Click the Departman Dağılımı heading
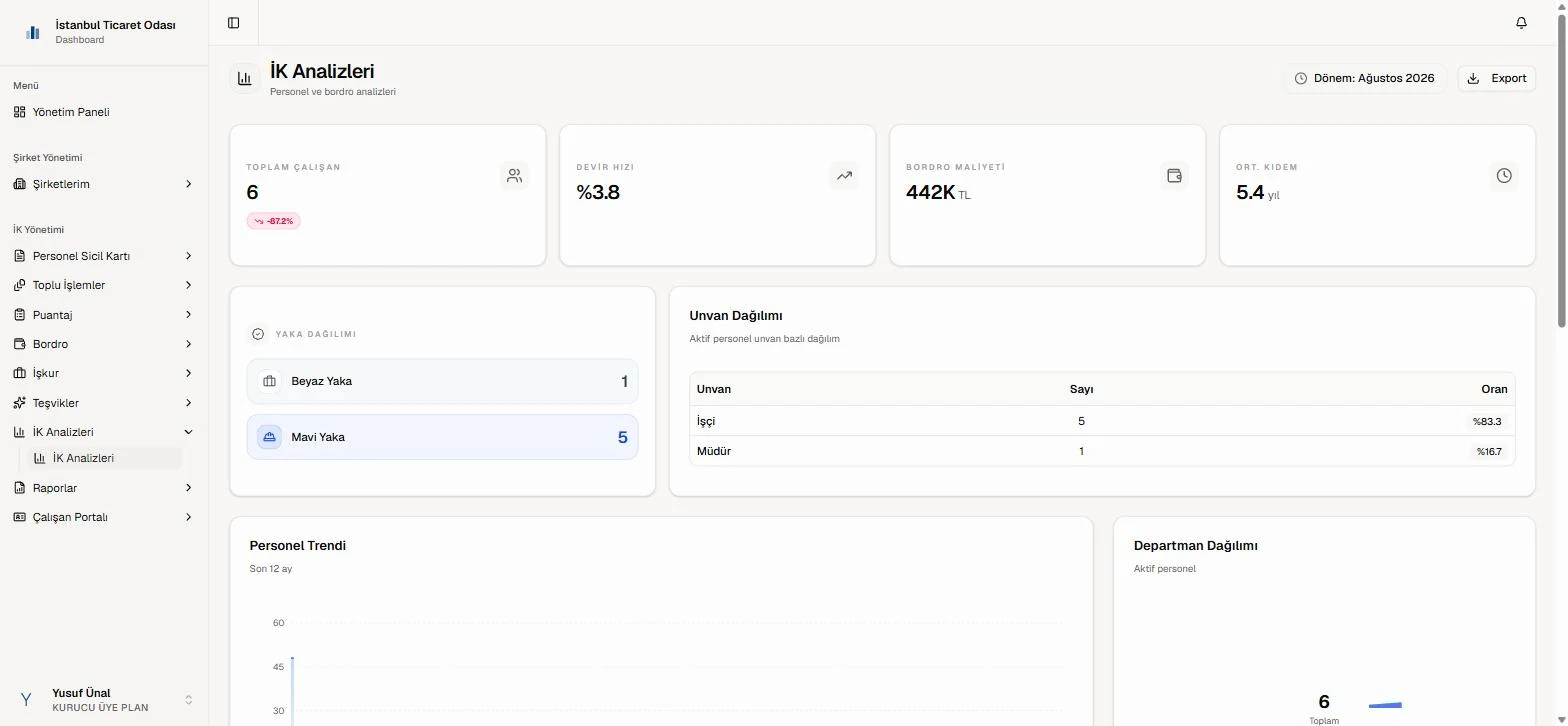Screen dimensions: 1568x726 1196,546
